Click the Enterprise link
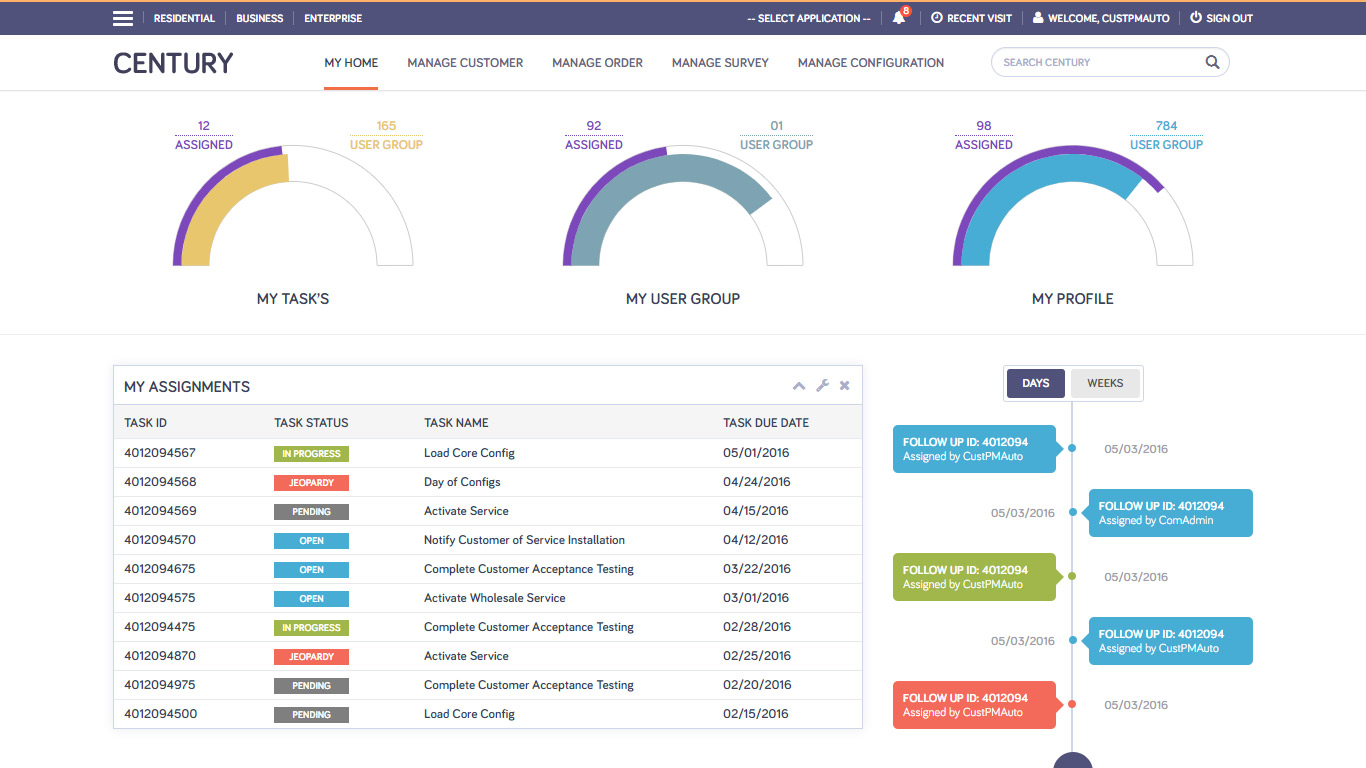Image resolution: width=1366 pixels, height=768 pixels. [x=333, y=18]
